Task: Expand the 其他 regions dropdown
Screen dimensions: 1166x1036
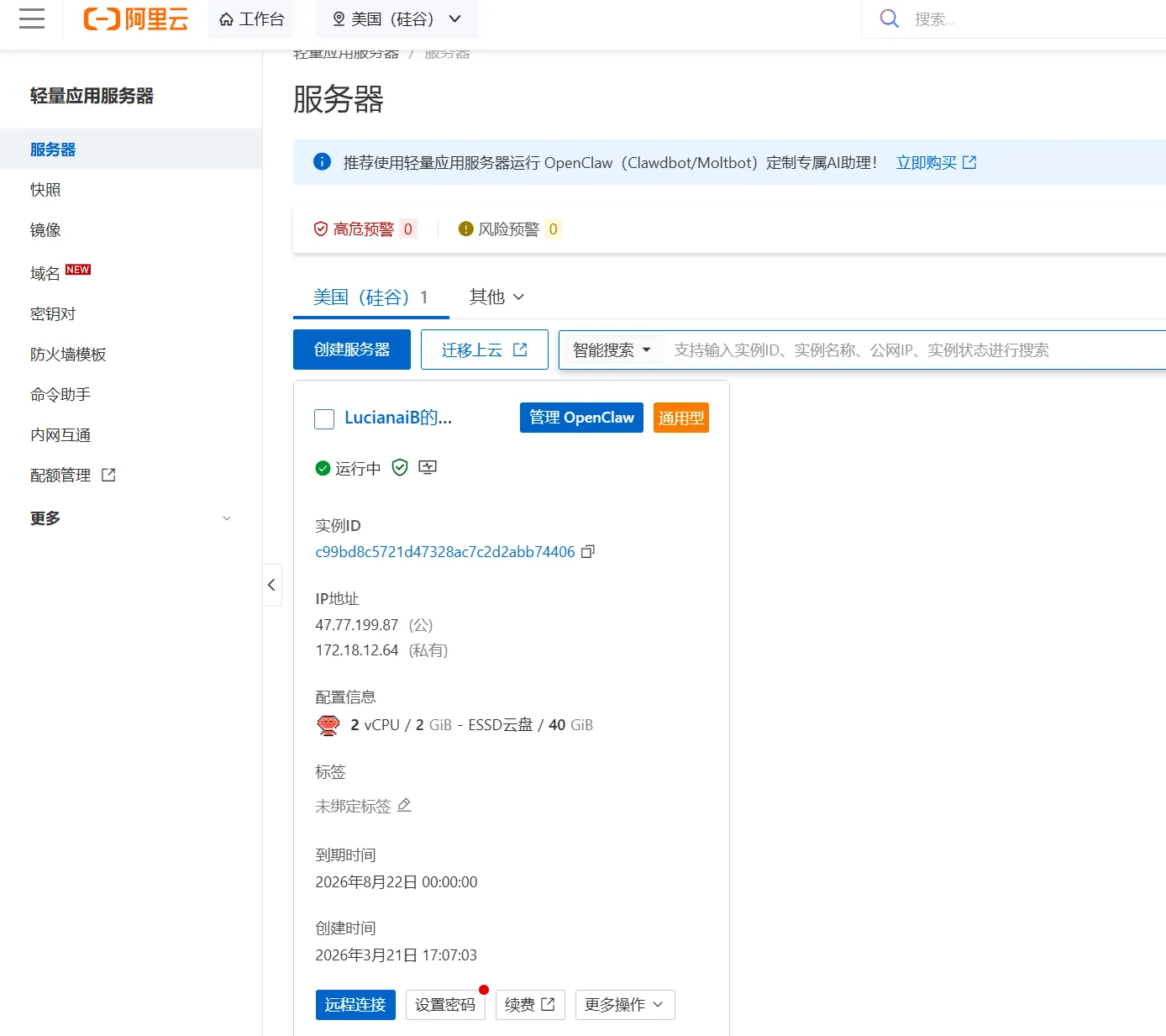Action: (497, 297)
